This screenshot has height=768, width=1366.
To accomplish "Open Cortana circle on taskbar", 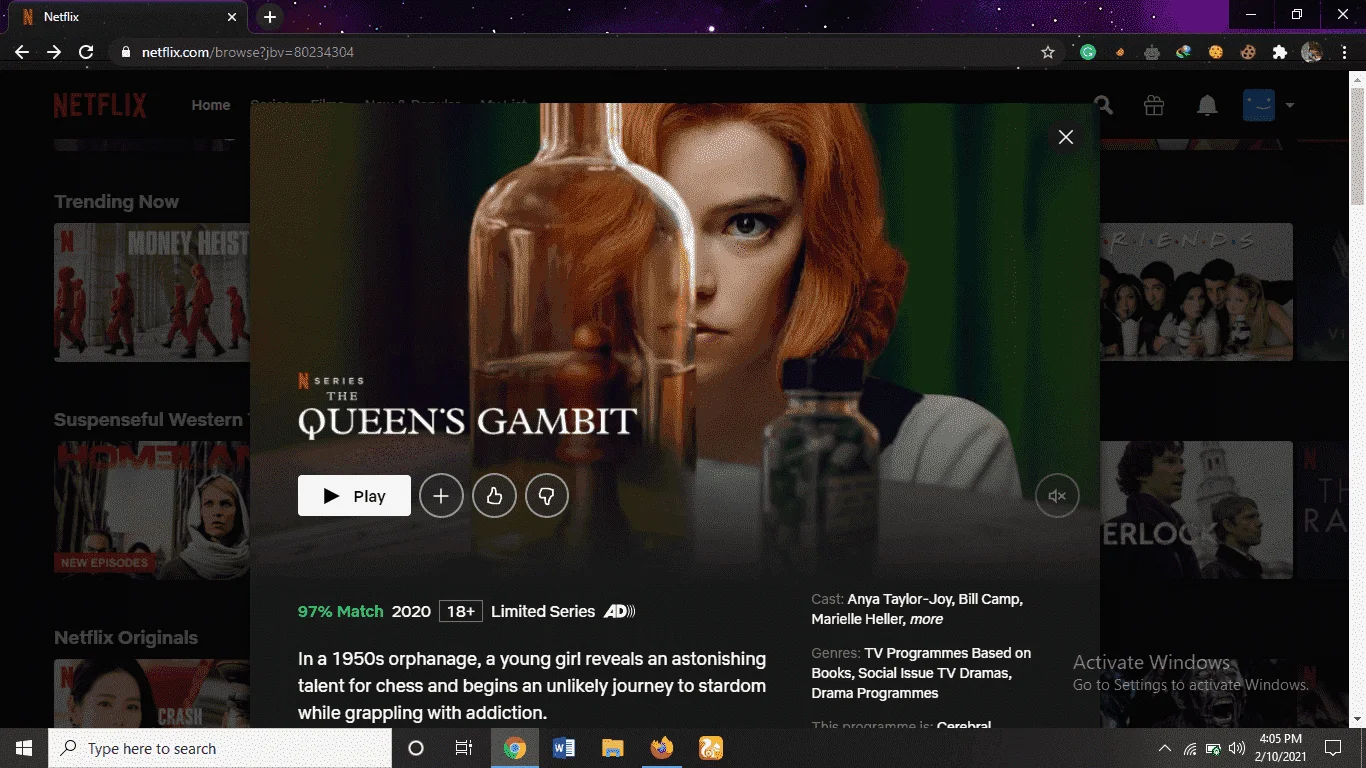I will pos(416,748).
